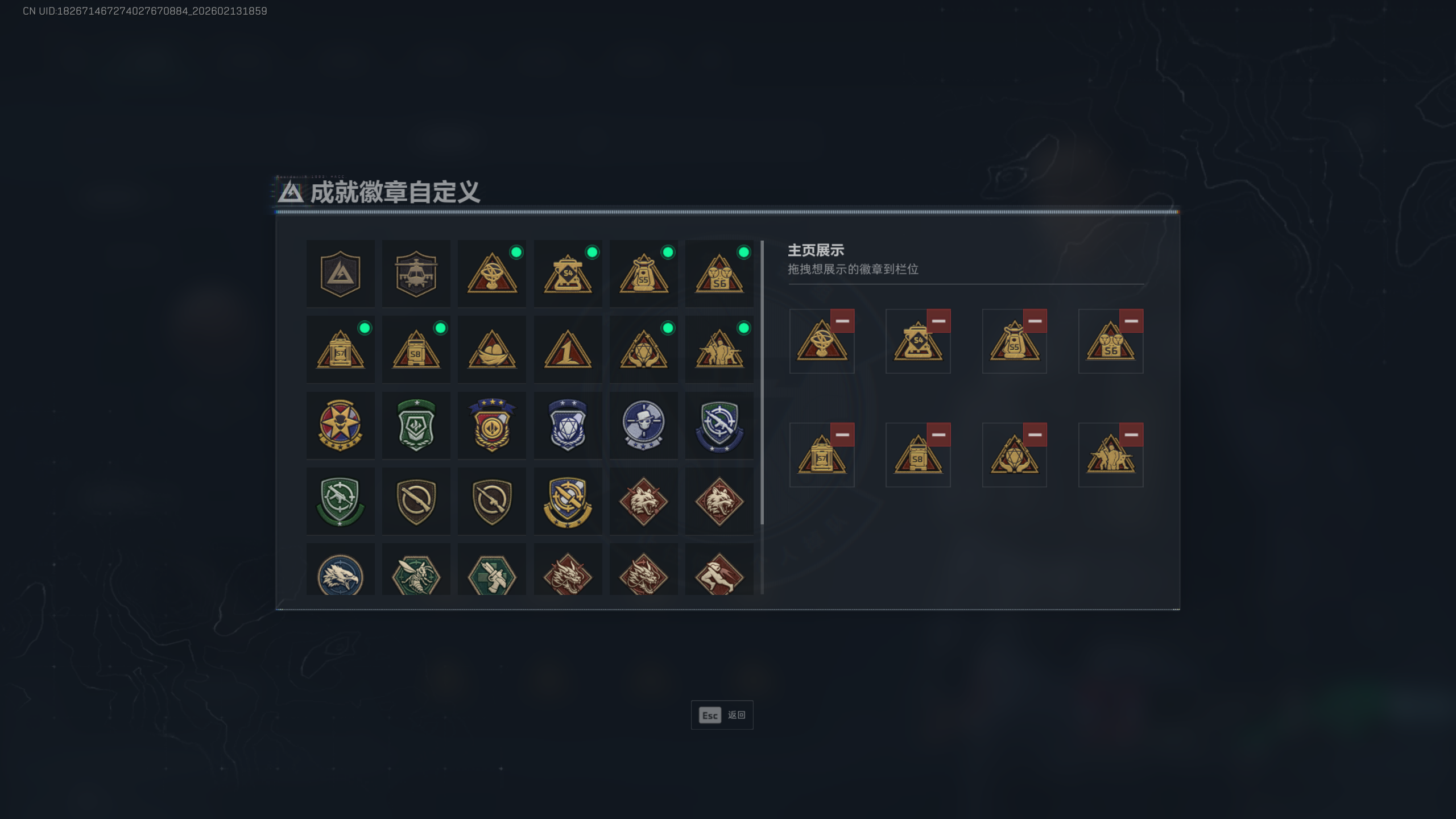Toggle the S7 triangle badge in grid

point(340,349)
